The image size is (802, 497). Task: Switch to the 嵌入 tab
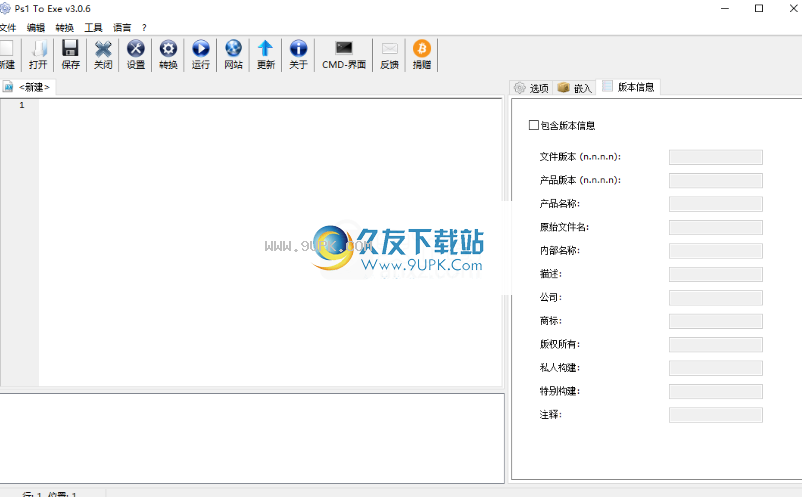[x=574, y=88]
